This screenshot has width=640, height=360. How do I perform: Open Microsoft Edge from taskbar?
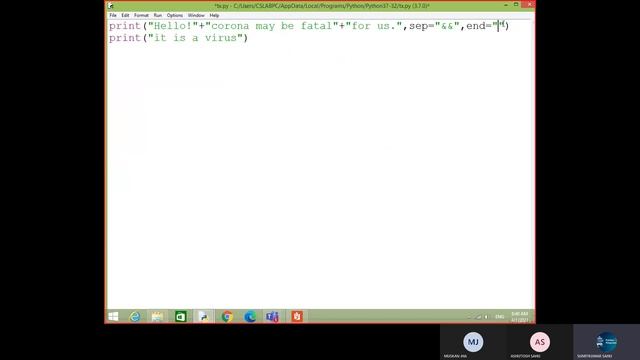(250, 316)
